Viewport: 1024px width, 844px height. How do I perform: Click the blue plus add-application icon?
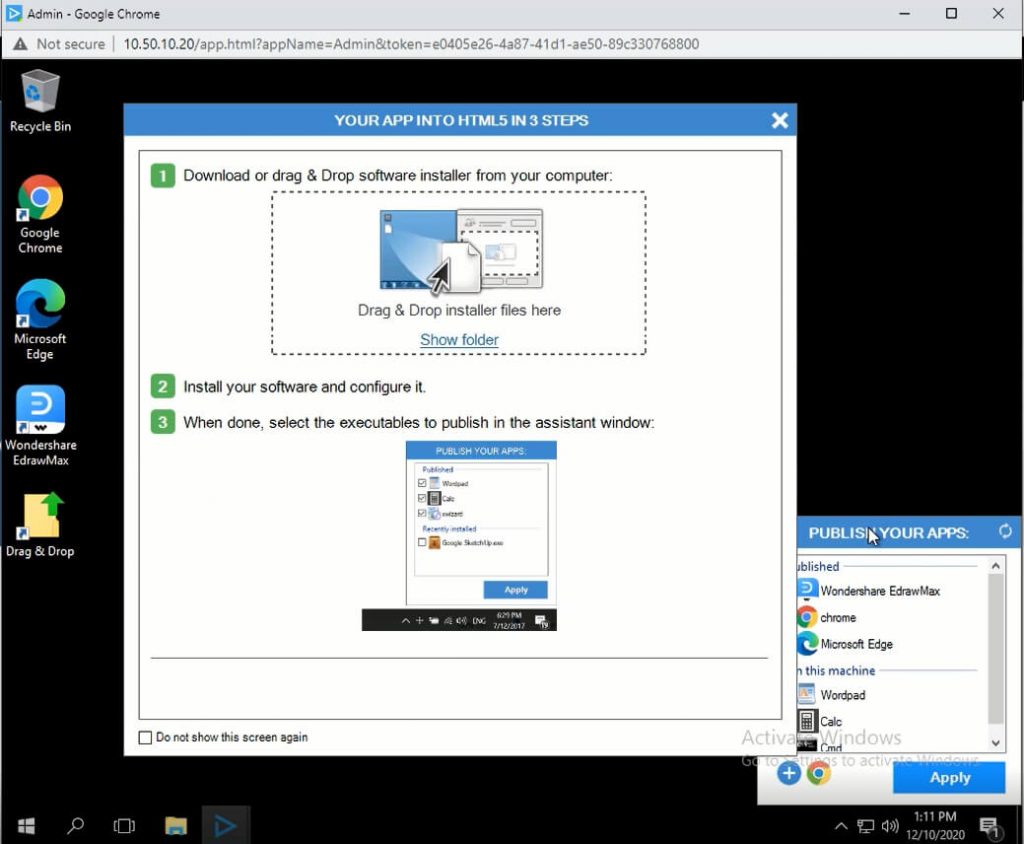(789, 773)
